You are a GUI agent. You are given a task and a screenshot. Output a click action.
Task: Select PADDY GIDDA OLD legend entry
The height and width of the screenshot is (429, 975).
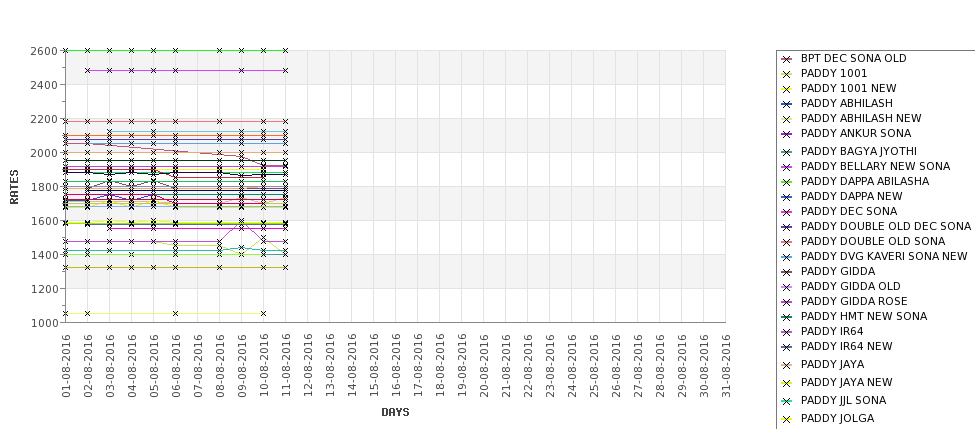click(x=851, y=286)
